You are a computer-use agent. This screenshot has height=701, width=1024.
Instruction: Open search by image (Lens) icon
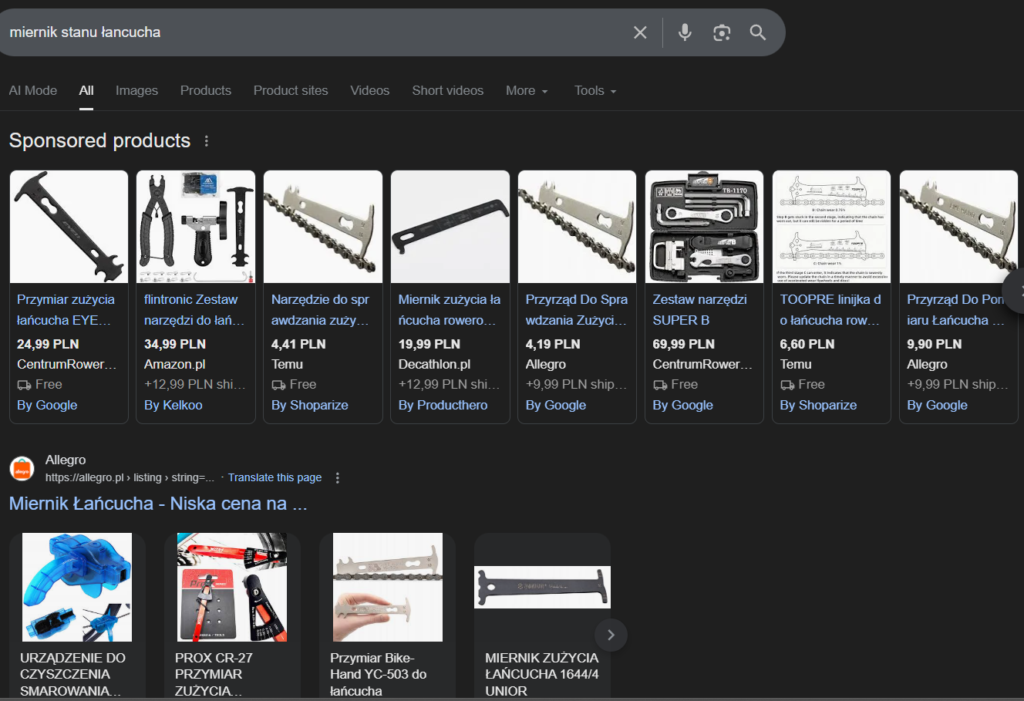(x=721, y=33)
